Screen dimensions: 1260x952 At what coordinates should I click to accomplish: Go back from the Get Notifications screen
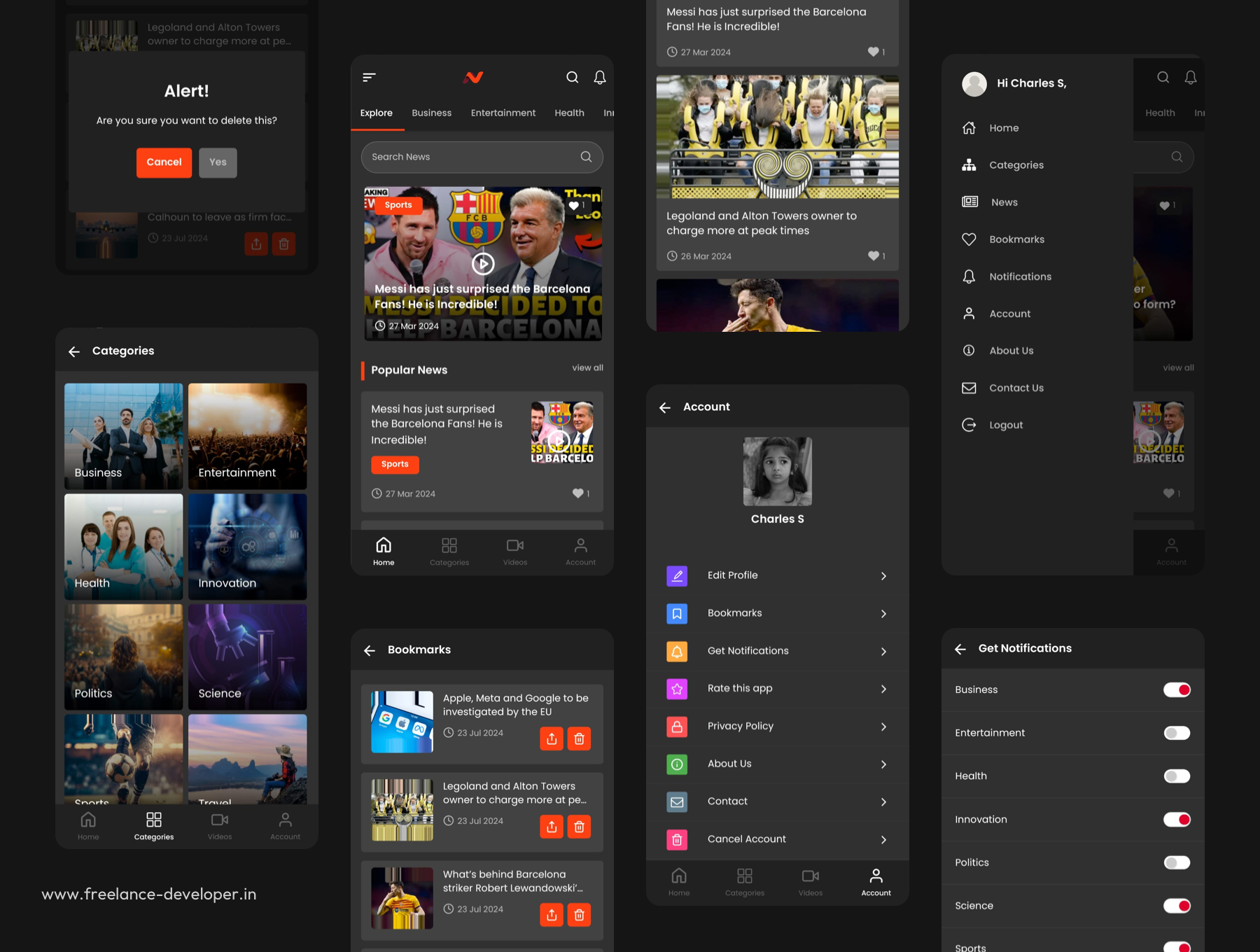pyautogui.click(x=960, y=649)
